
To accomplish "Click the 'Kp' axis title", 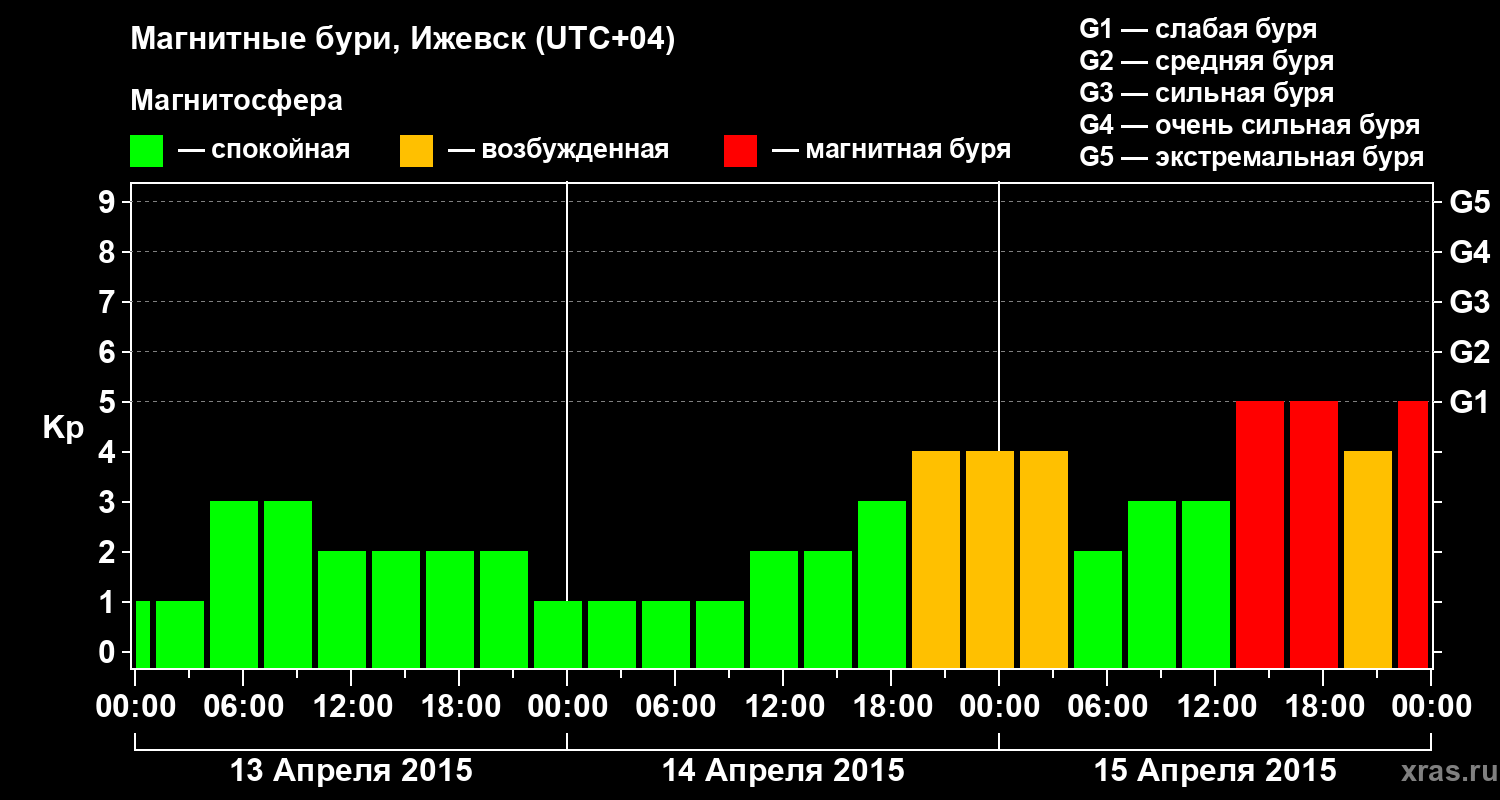I will click(x=63, y=427).
